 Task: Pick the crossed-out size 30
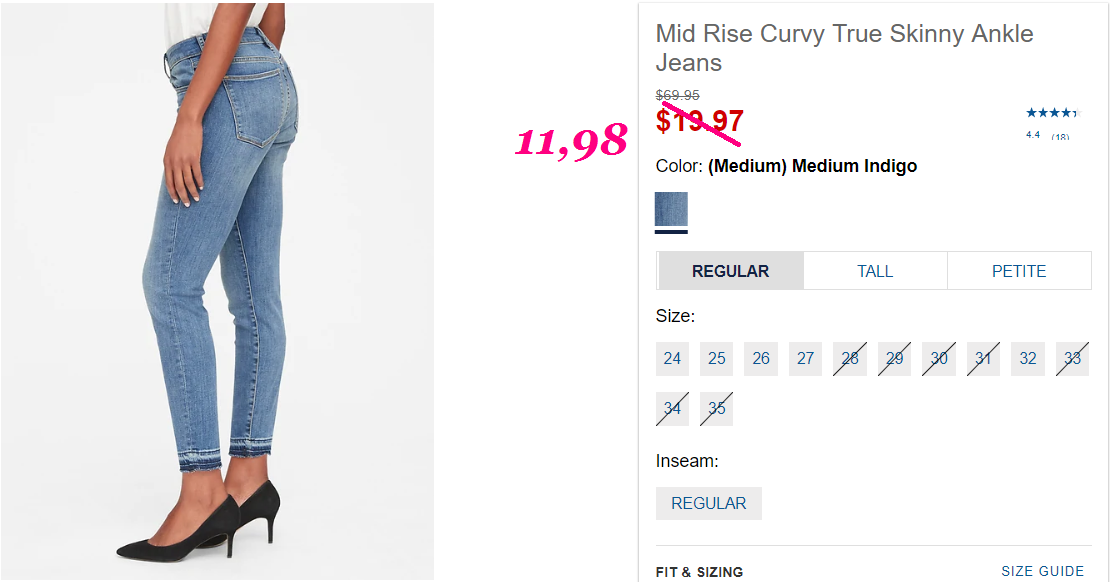pyautogui.click(x=939, y=358)
